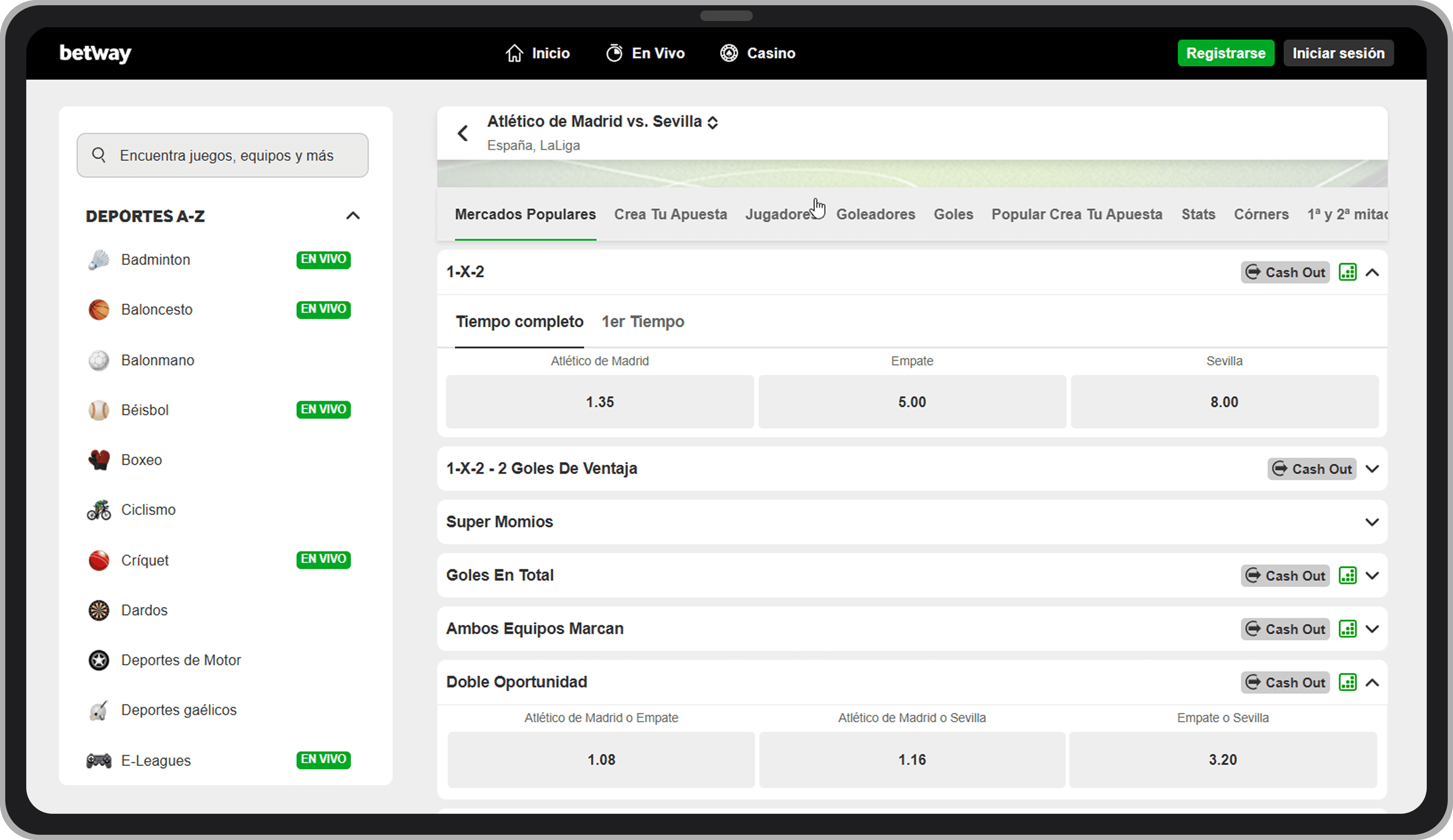Focus the Encuentra juegos search field

pos(223,155)
